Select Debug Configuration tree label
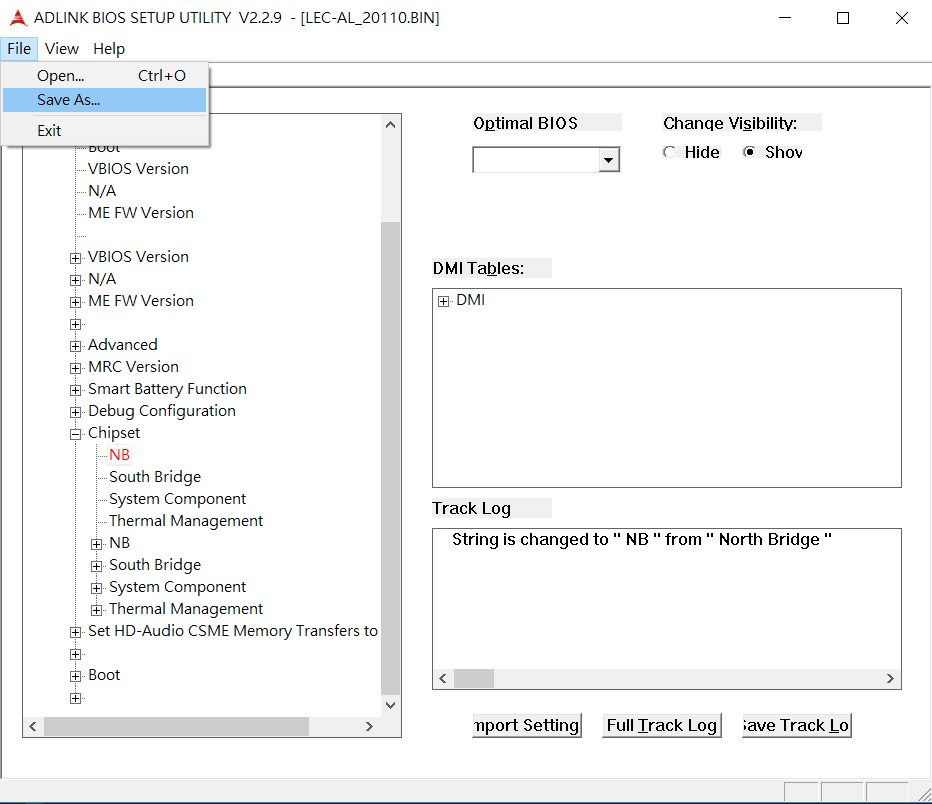 (x=162, y=411)
